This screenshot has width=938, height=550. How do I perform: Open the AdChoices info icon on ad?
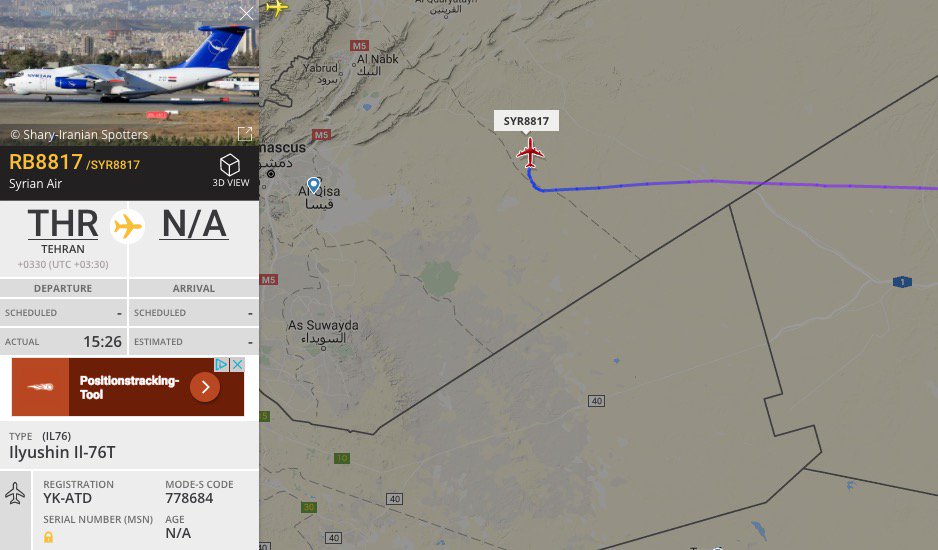tap(221, 364)
